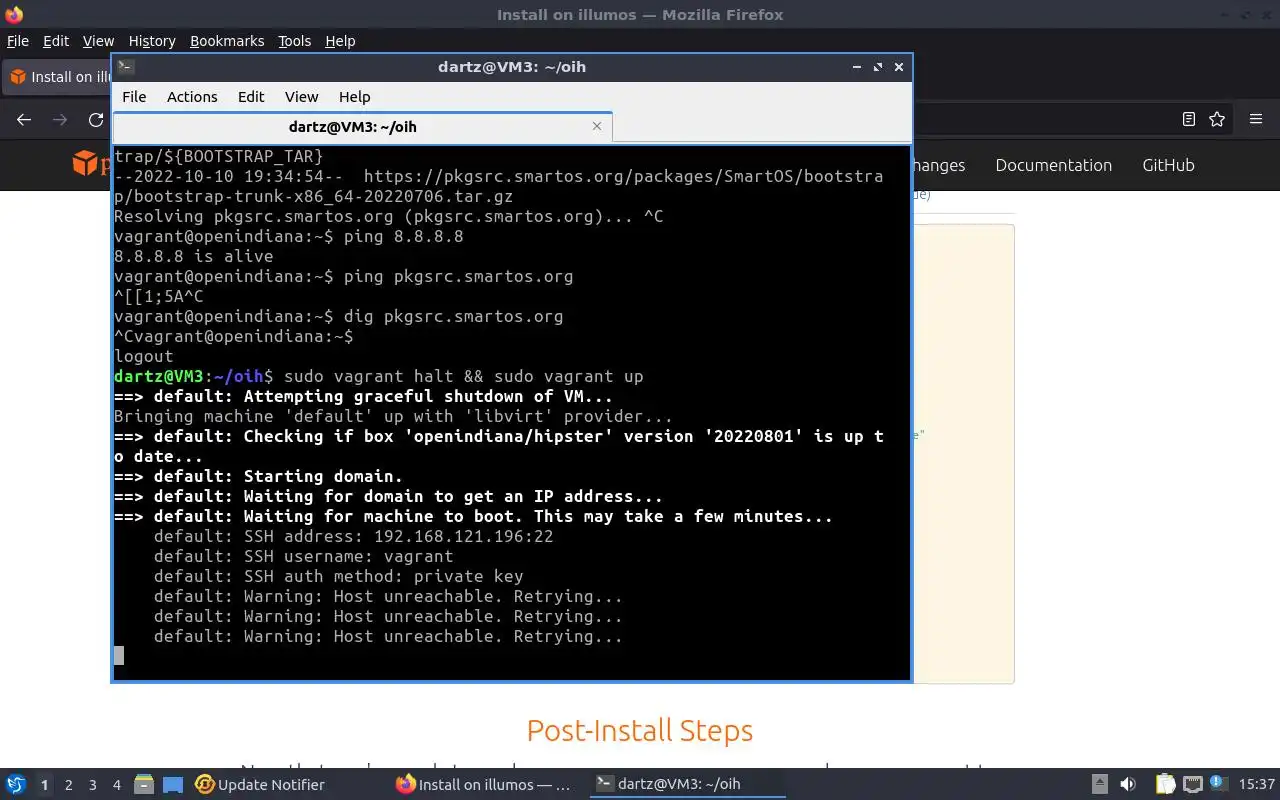Click the 'dig pkgsrc.smartos.org' command line
1280x800 pixels.
[453, 316]
